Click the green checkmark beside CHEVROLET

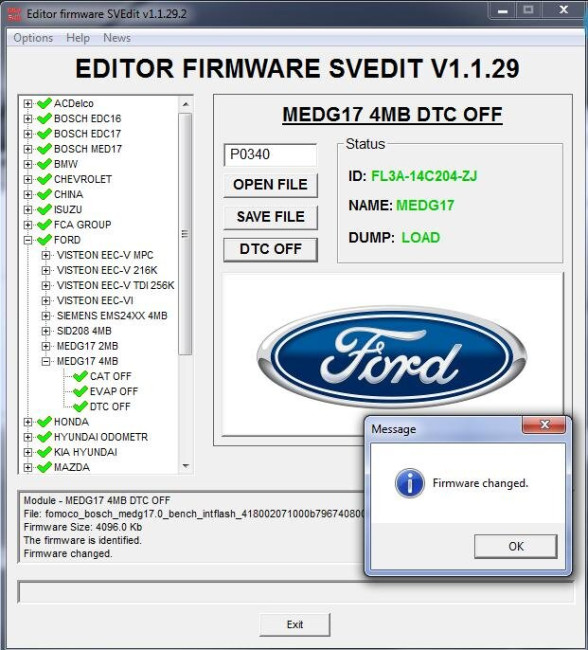tap(44, 179)
